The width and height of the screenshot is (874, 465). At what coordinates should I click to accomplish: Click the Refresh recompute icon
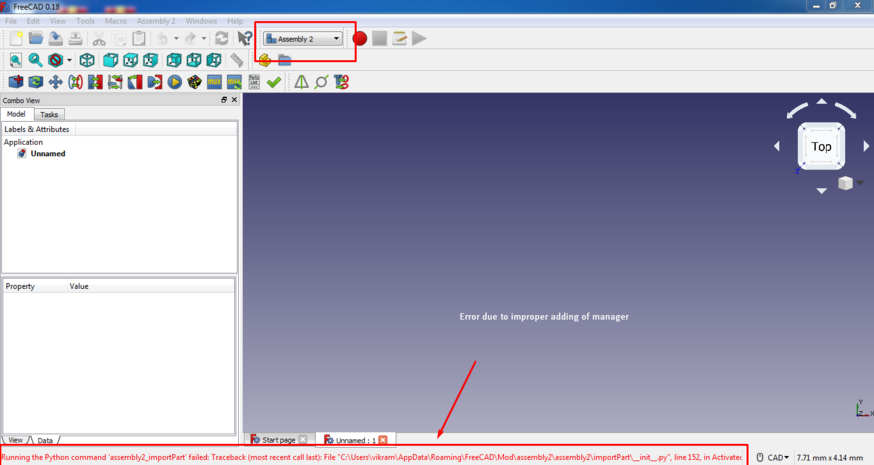click(x=221, y=38)
